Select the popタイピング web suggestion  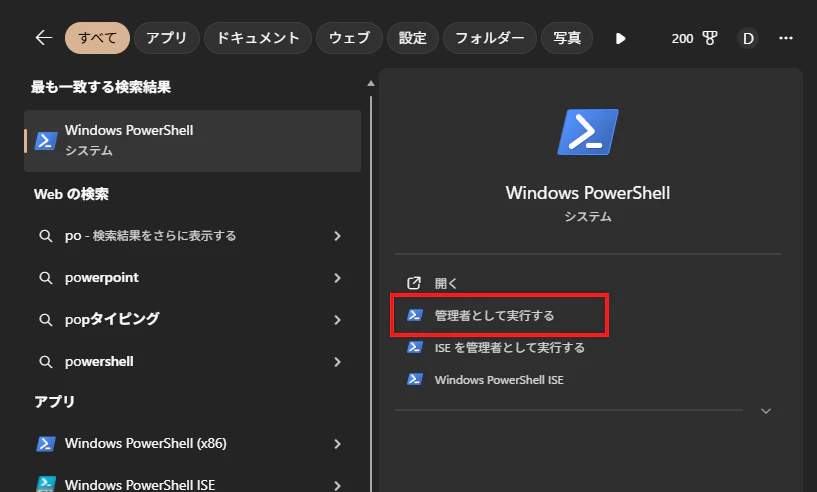pyautogui.click(x=192, y=319)
